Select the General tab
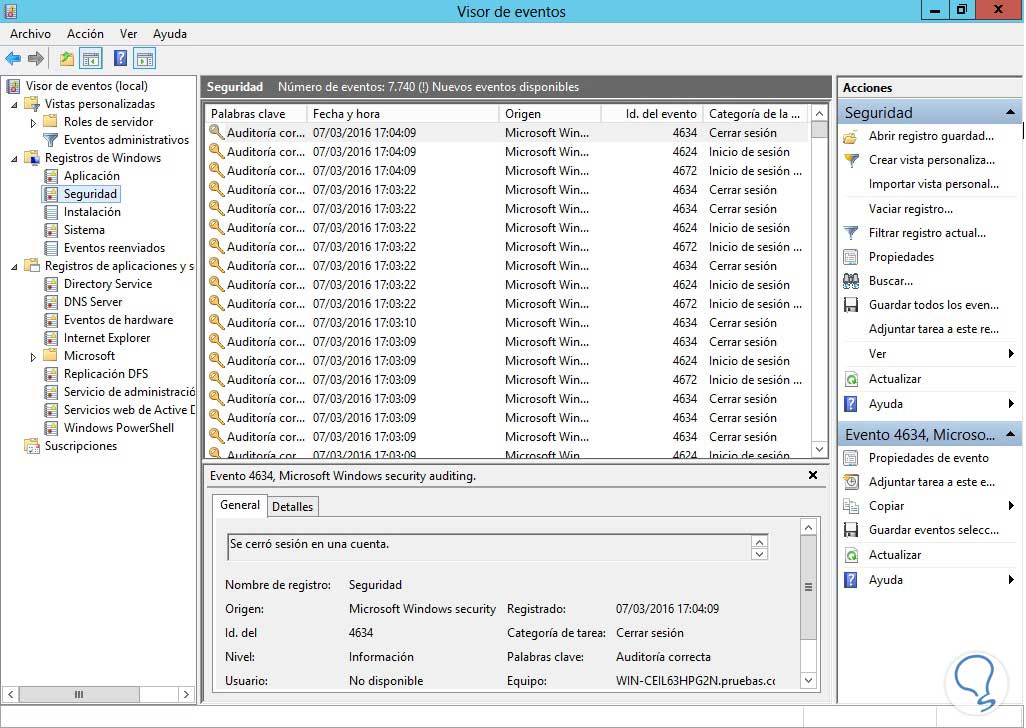Viewport: 1026px width, 728px height. coord(239,505)
